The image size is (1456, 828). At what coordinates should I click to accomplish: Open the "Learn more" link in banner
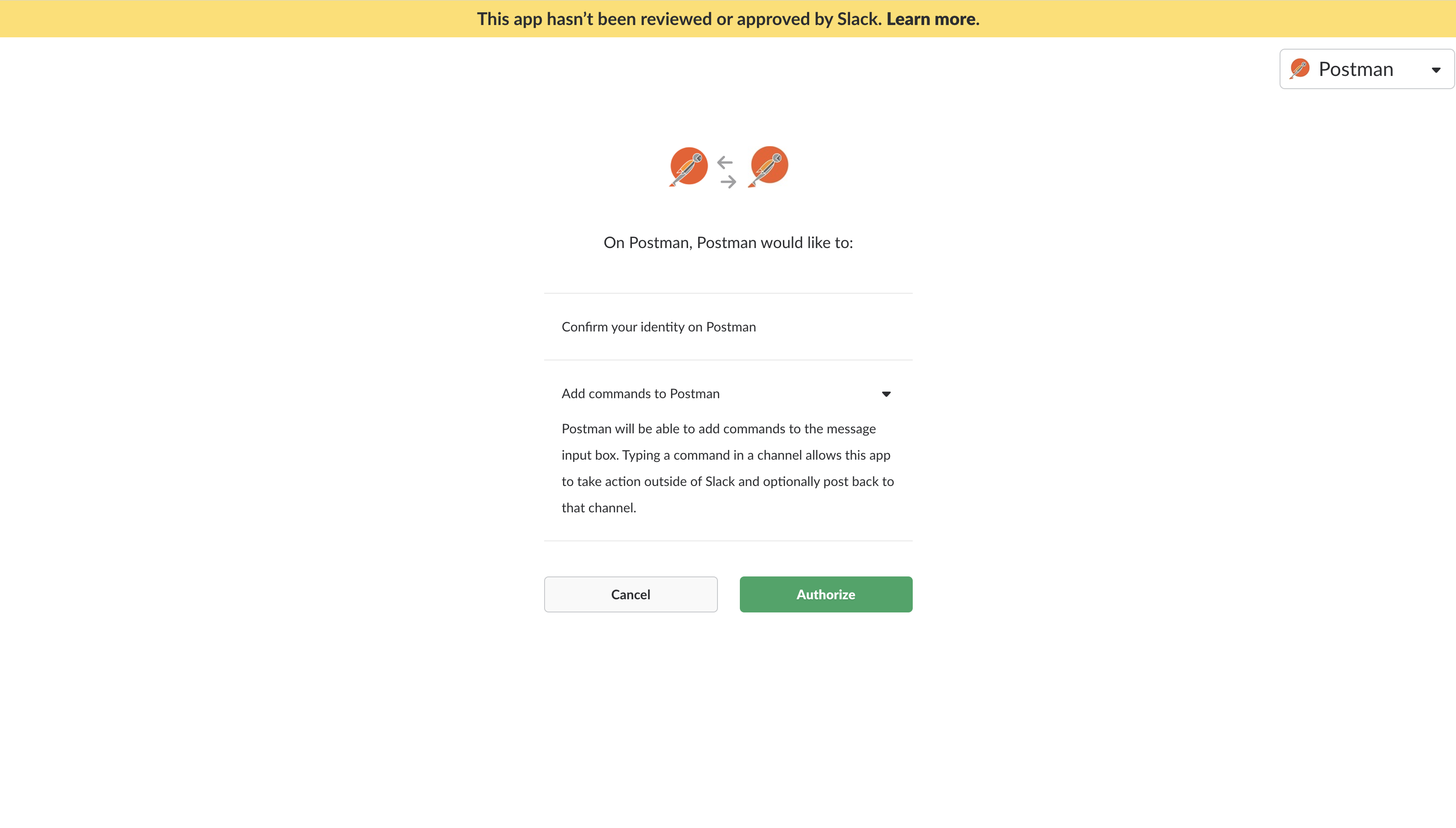[931, 19]
